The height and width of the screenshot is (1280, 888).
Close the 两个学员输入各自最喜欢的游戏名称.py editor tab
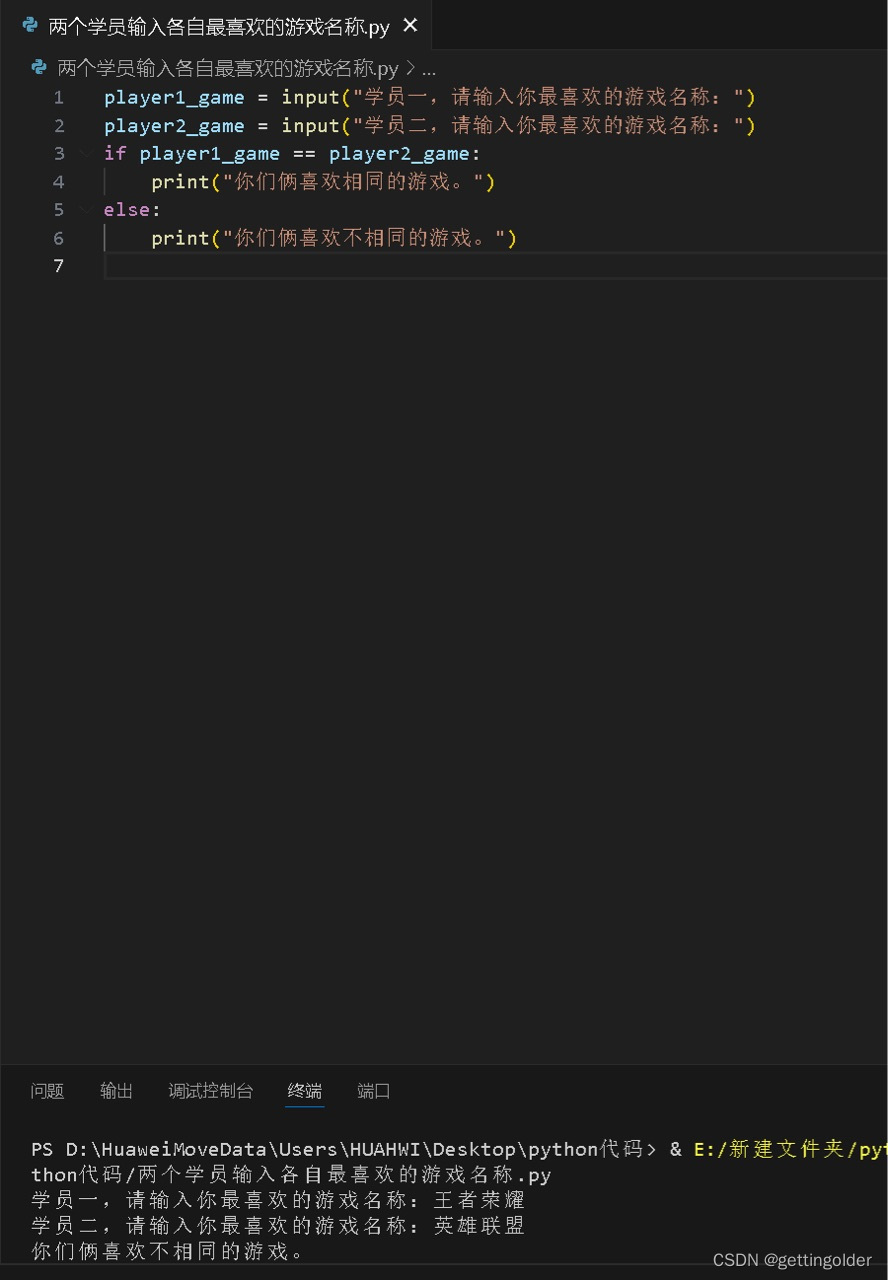(x=410, y=26)
